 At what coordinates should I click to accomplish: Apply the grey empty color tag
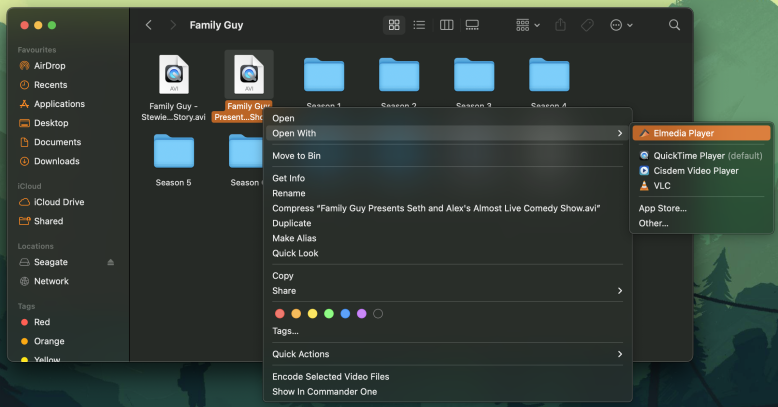pos(378,314)
